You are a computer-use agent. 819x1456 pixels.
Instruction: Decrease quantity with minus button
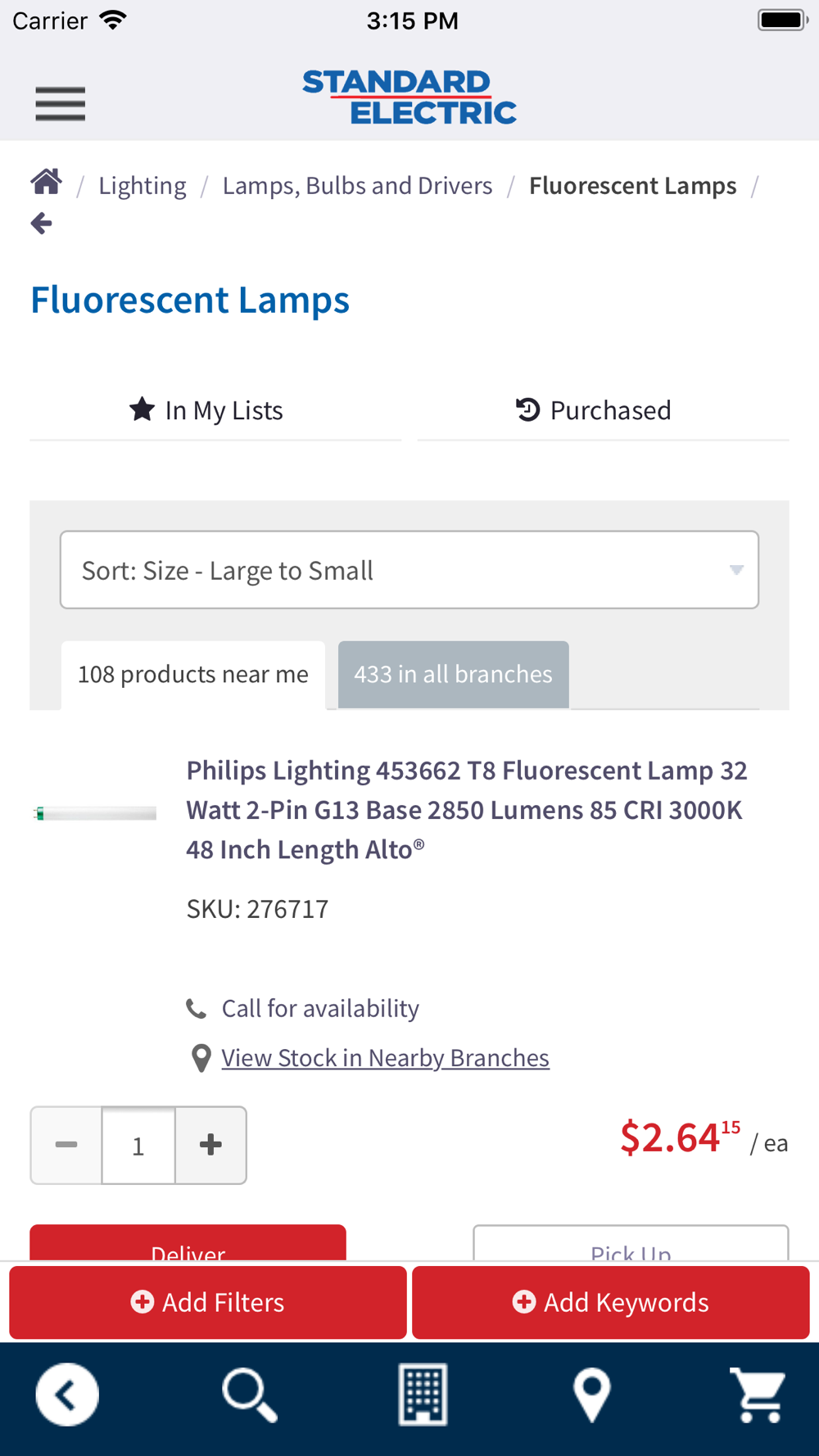tap(66, 1145)
